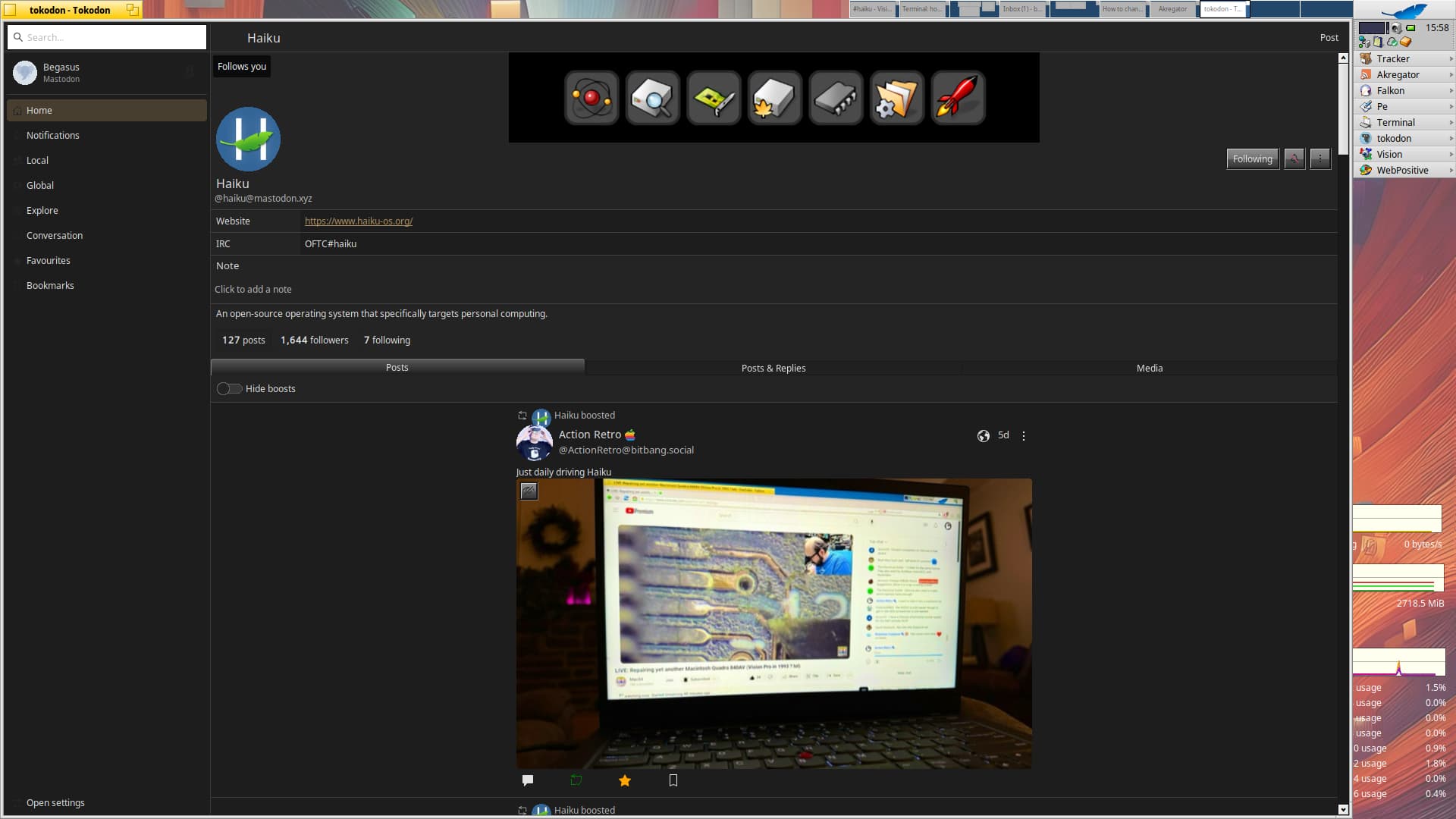This screenshot has width=1456, height=819.
Task: Switch to the '#haiku - Visi...' window tab
Action: [x=874, y=9]
